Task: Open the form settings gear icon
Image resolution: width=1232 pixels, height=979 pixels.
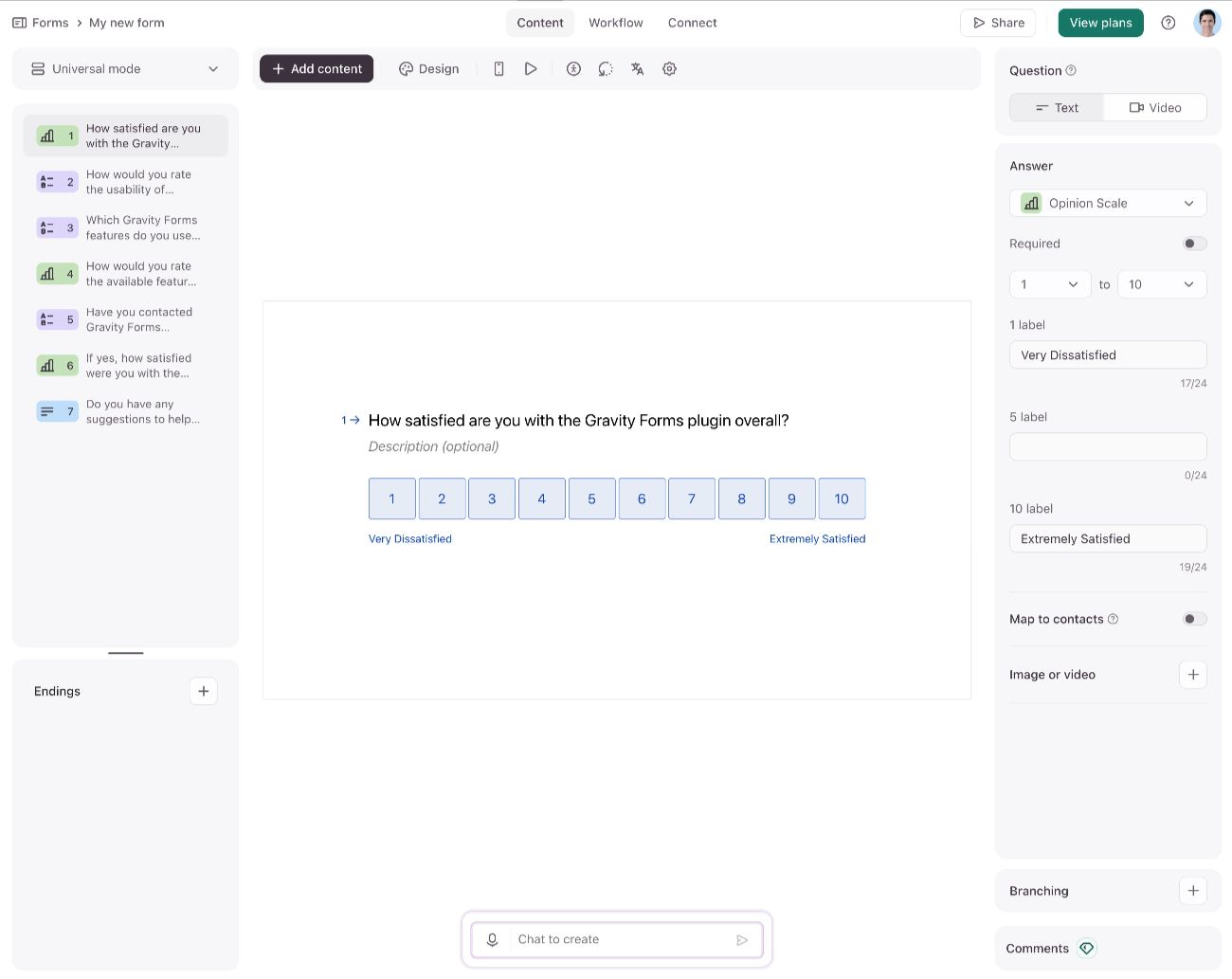Action: (669, 68)
